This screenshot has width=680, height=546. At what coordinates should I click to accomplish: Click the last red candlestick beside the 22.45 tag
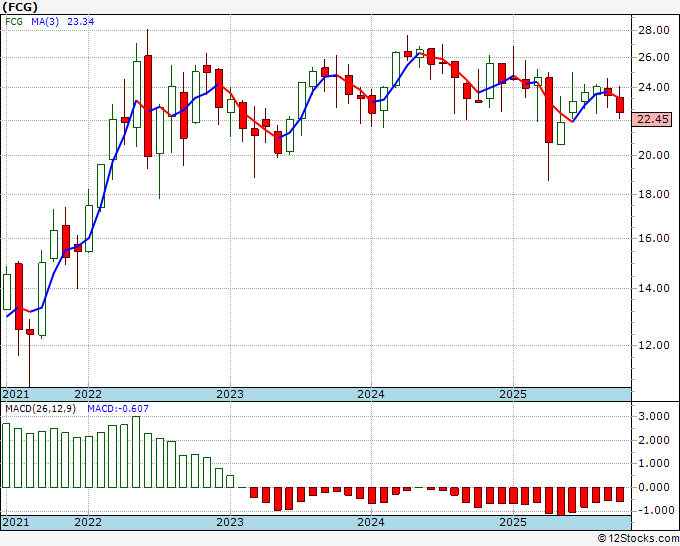click(620, 105)
